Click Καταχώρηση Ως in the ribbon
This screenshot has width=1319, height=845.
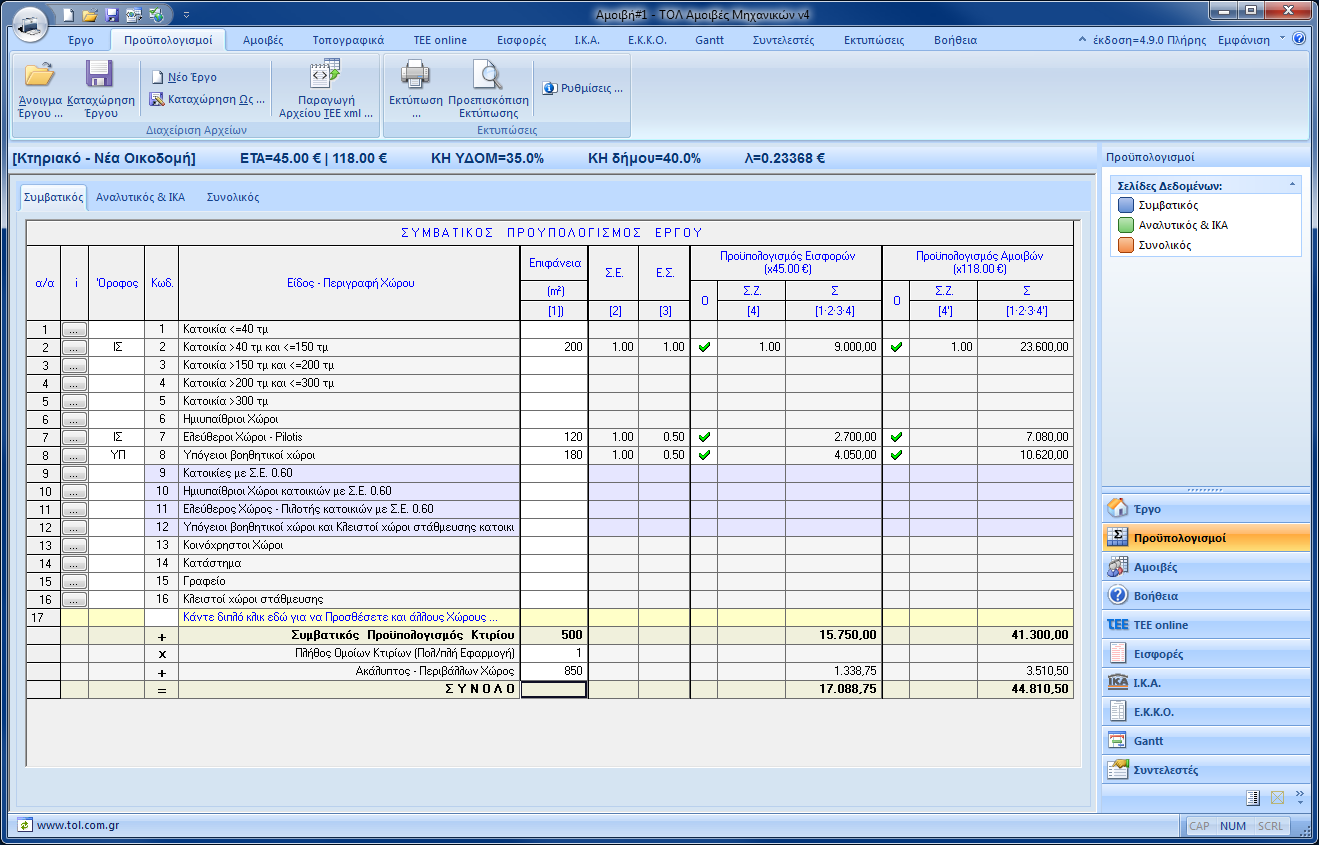(x=208, y=99)
